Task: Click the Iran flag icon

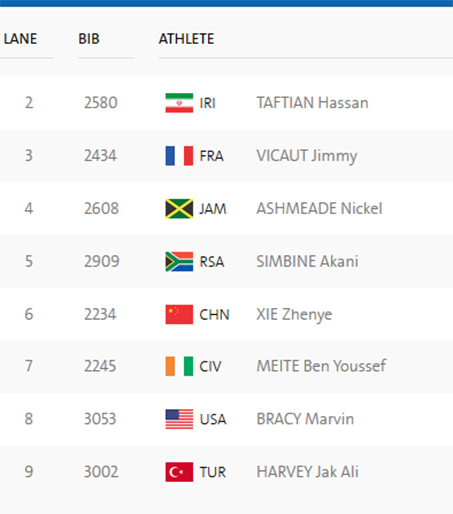Action: (x=179, y=103)
